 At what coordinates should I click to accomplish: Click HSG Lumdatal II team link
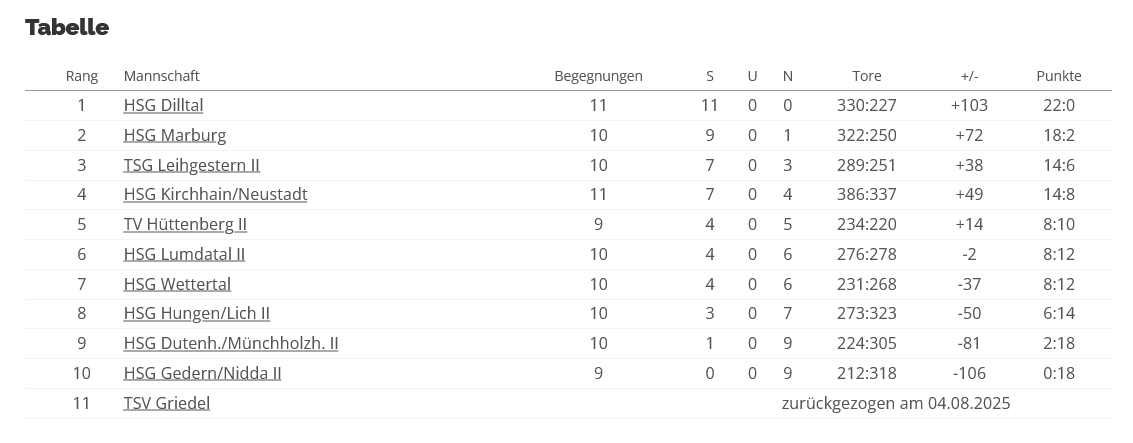point(184,254)
